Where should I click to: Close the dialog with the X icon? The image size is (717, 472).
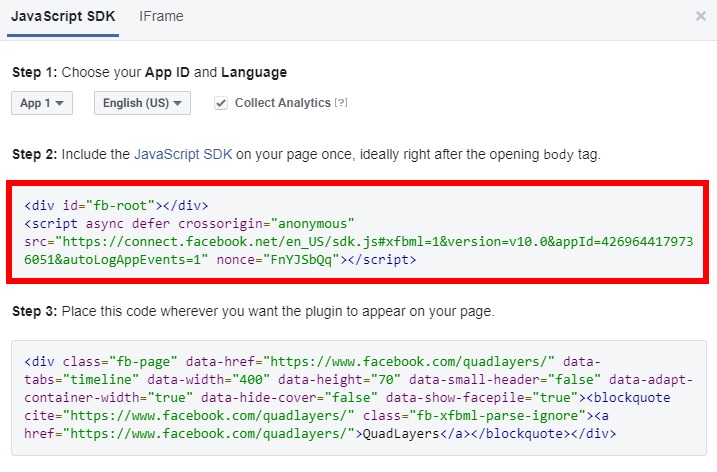click(x=701, y=16)
